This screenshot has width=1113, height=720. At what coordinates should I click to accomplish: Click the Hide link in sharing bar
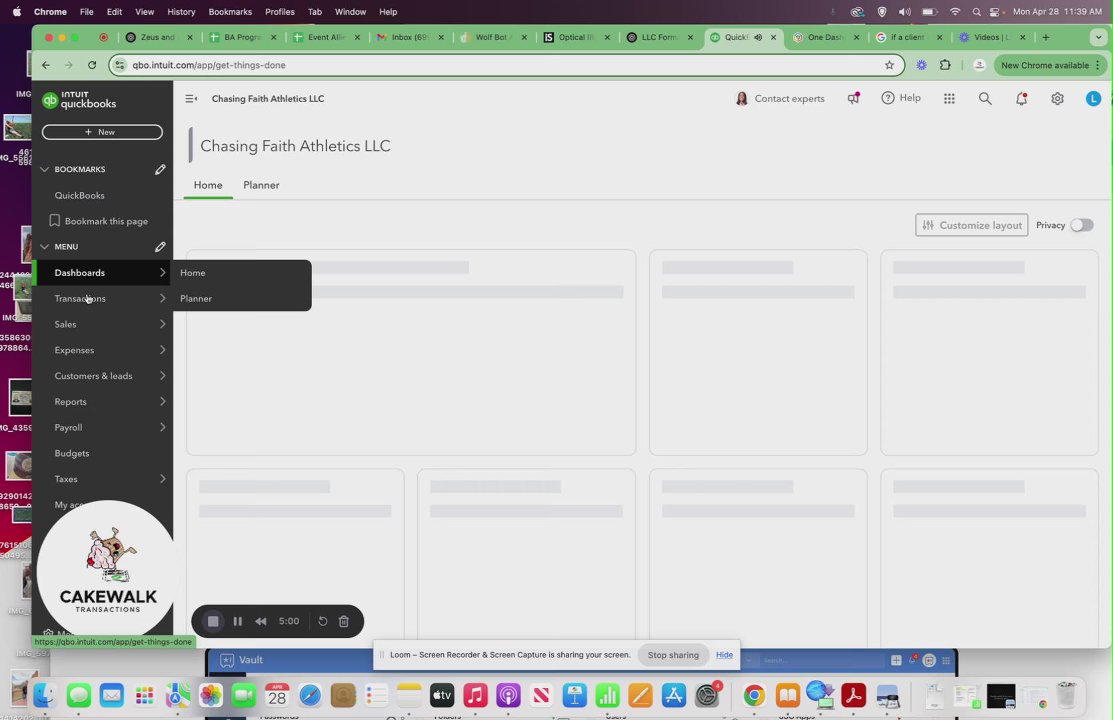724,655
